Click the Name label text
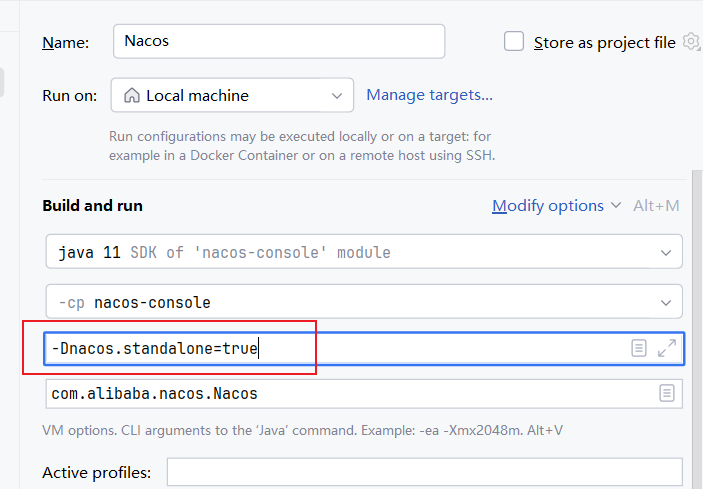 coord(65,43)
